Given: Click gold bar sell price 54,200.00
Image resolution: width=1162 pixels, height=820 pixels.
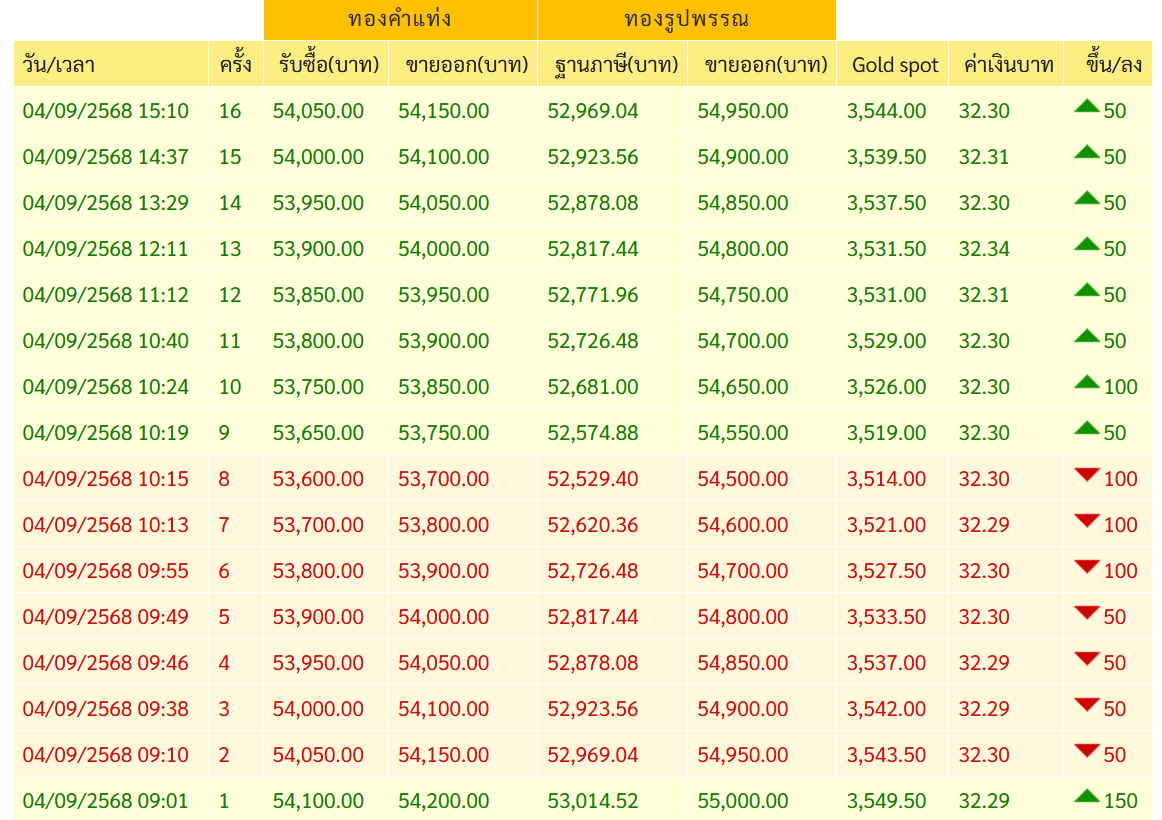Looking at the screenshot, I should pos(443,800).
